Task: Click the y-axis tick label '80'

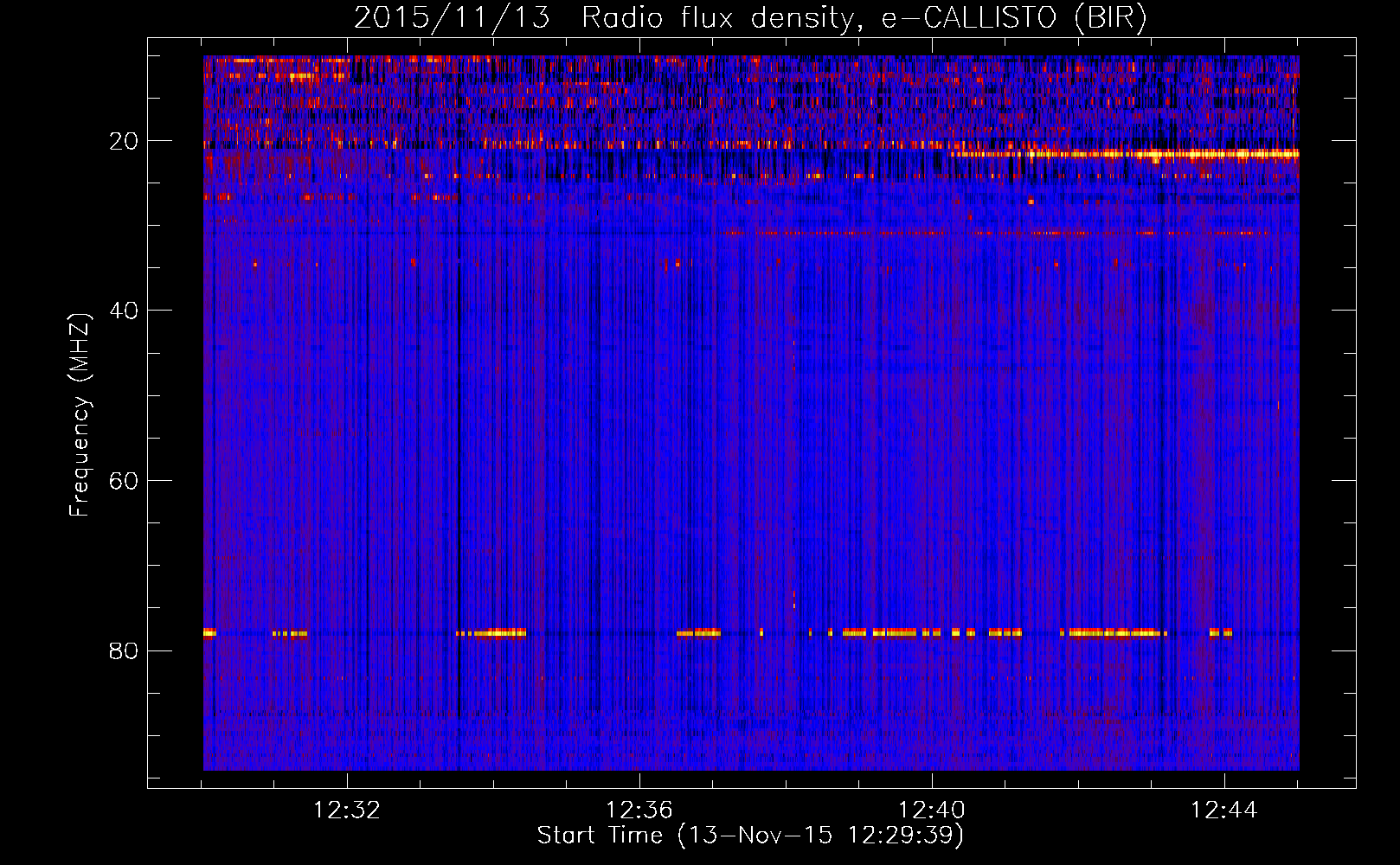Action: coord(125,650)
